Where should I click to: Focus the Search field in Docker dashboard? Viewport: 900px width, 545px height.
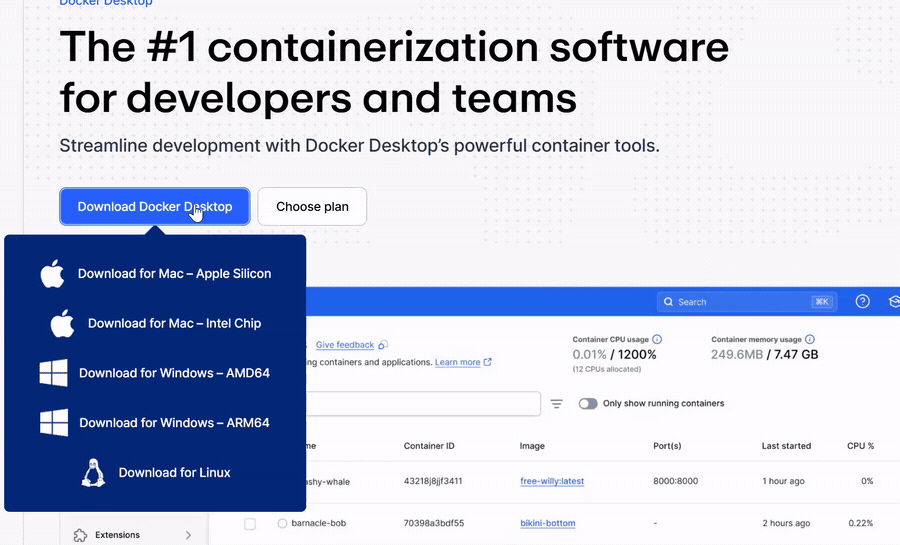[747, 302]
